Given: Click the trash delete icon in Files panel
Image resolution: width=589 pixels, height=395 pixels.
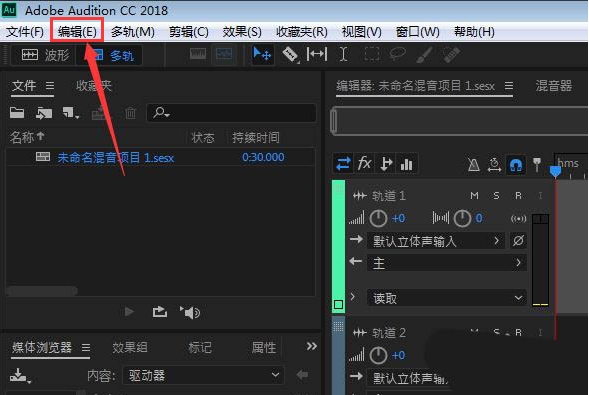Looking at the screenshot, I should click(130, 113).
